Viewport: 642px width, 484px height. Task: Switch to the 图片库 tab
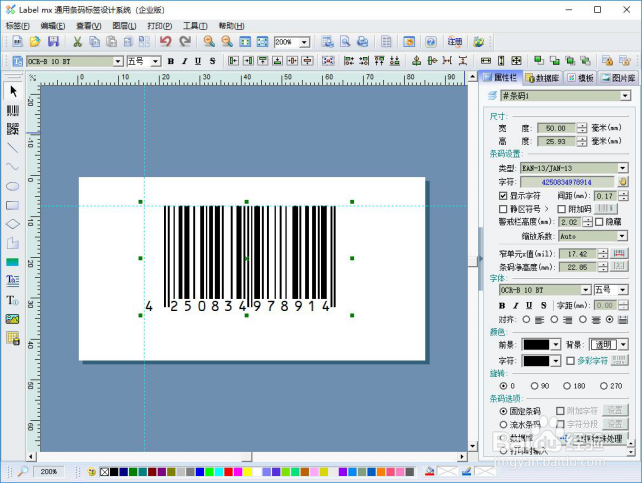[619, 78]
